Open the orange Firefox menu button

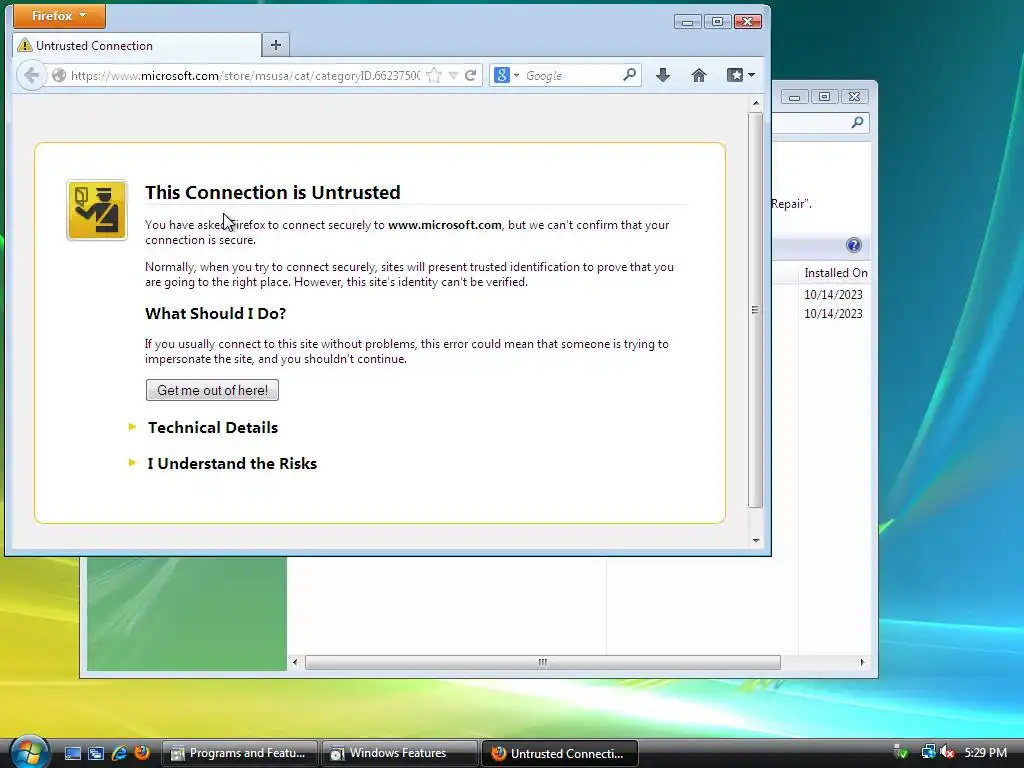(59, 16)
